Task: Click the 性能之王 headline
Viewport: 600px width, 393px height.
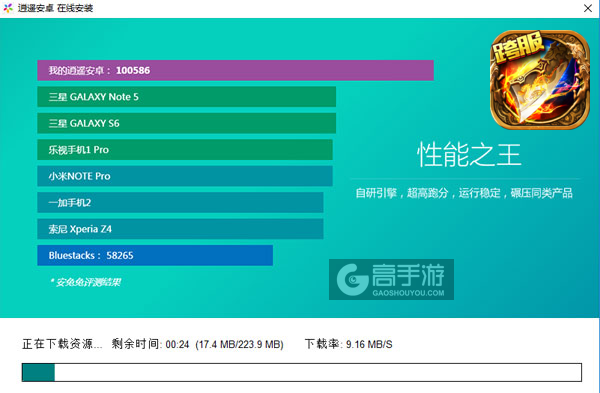Action: point(469,155)
